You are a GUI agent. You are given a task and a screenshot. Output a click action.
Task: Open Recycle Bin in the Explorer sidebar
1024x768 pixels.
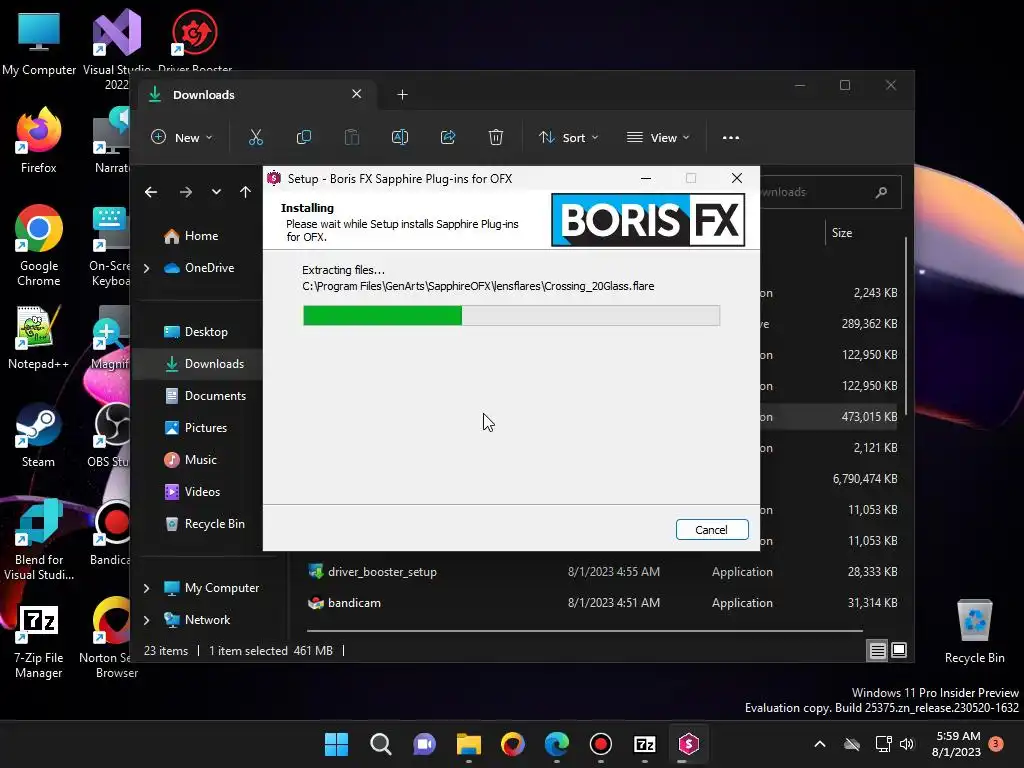pos(205,524)
